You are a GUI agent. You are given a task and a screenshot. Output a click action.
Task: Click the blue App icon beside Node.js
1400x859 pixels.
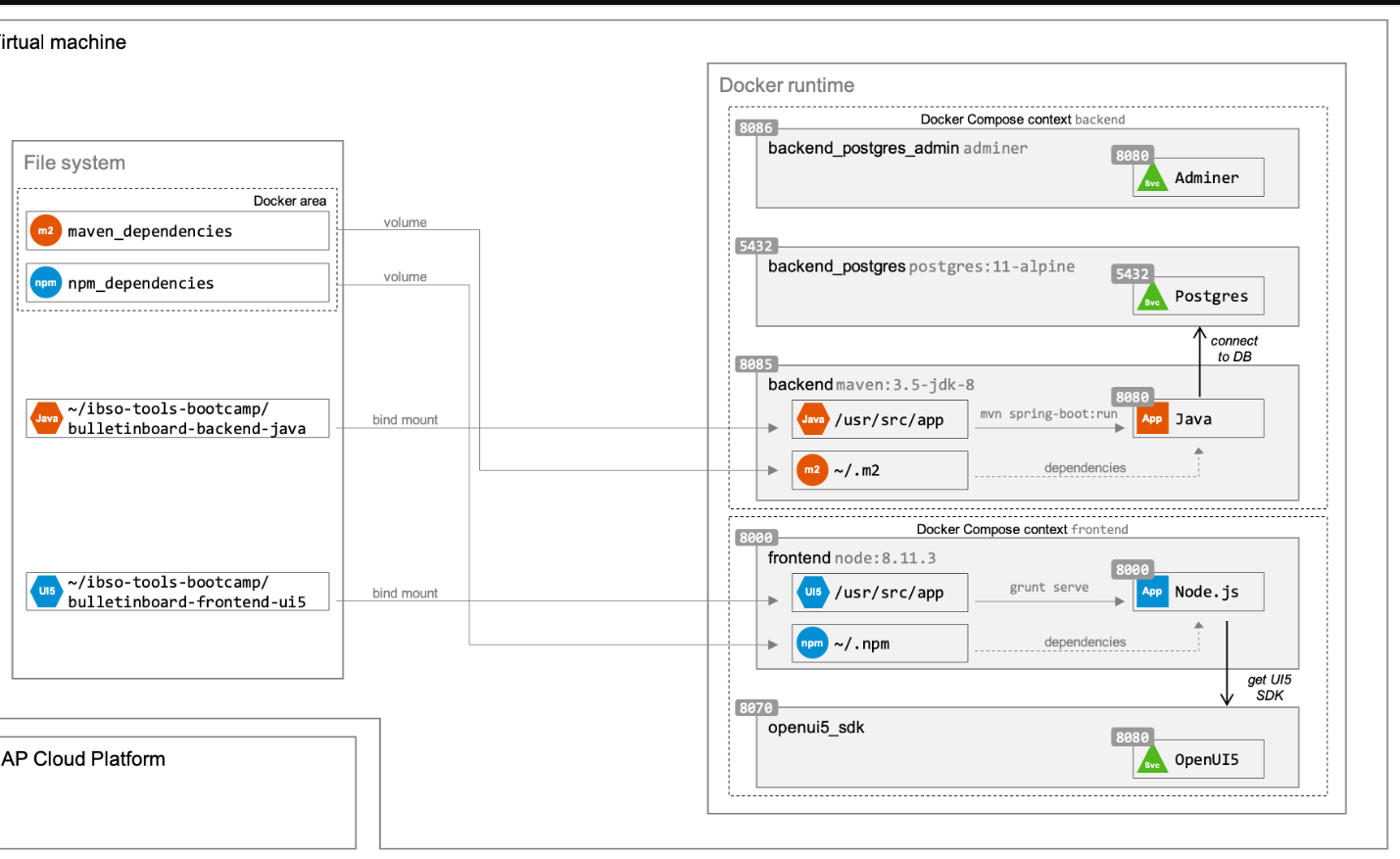click(x=1152, y=592)
